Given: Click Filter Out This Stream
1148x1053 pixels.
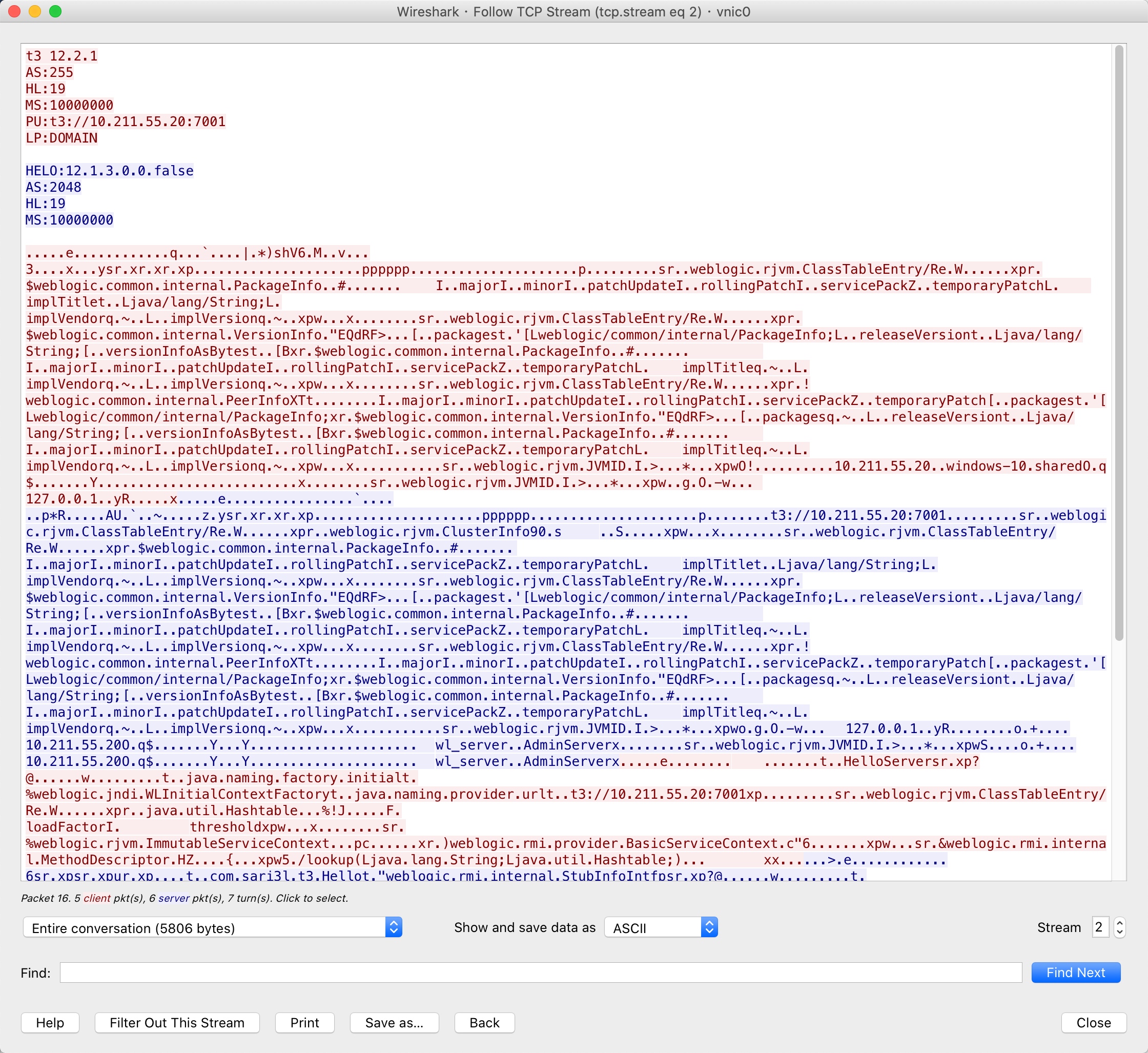Looking at the screenshot, I should (x=177, y=1023).
